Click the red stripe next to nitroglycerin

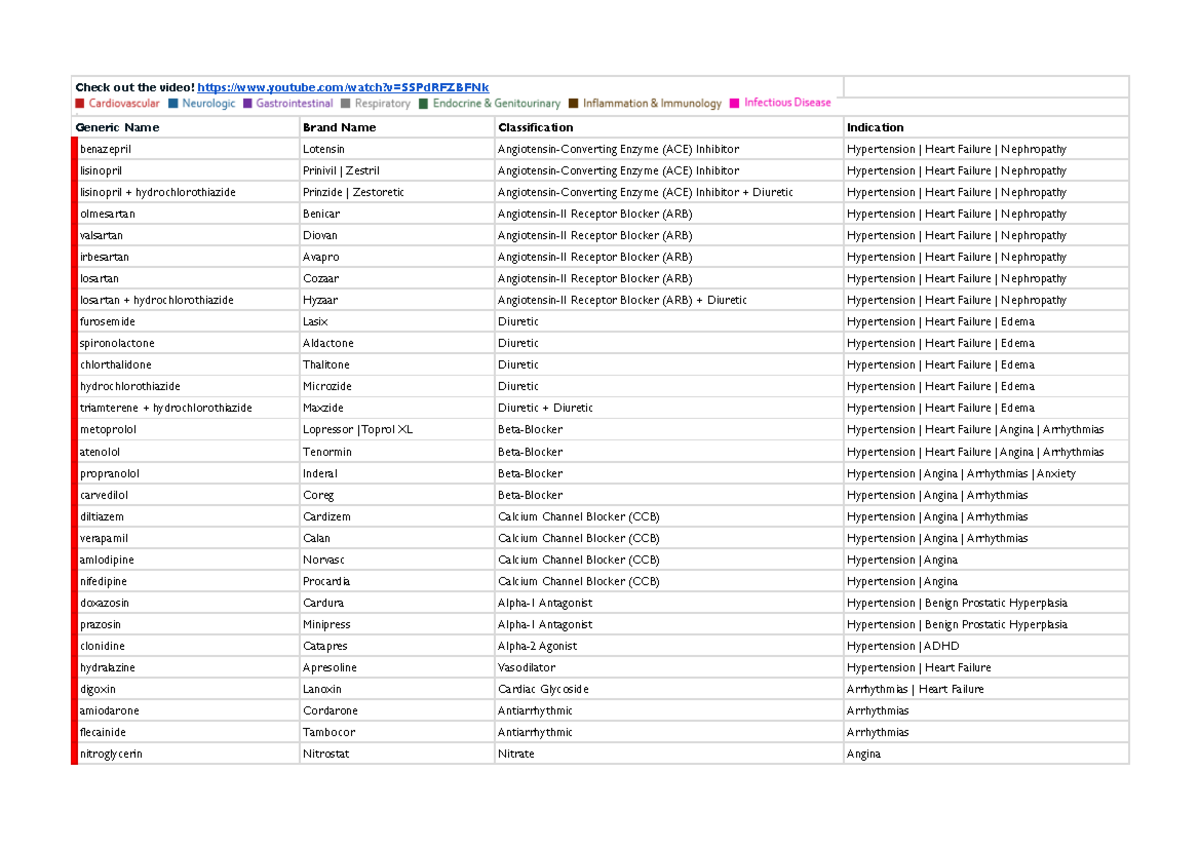pyautogui.click(x=74, y=753)
